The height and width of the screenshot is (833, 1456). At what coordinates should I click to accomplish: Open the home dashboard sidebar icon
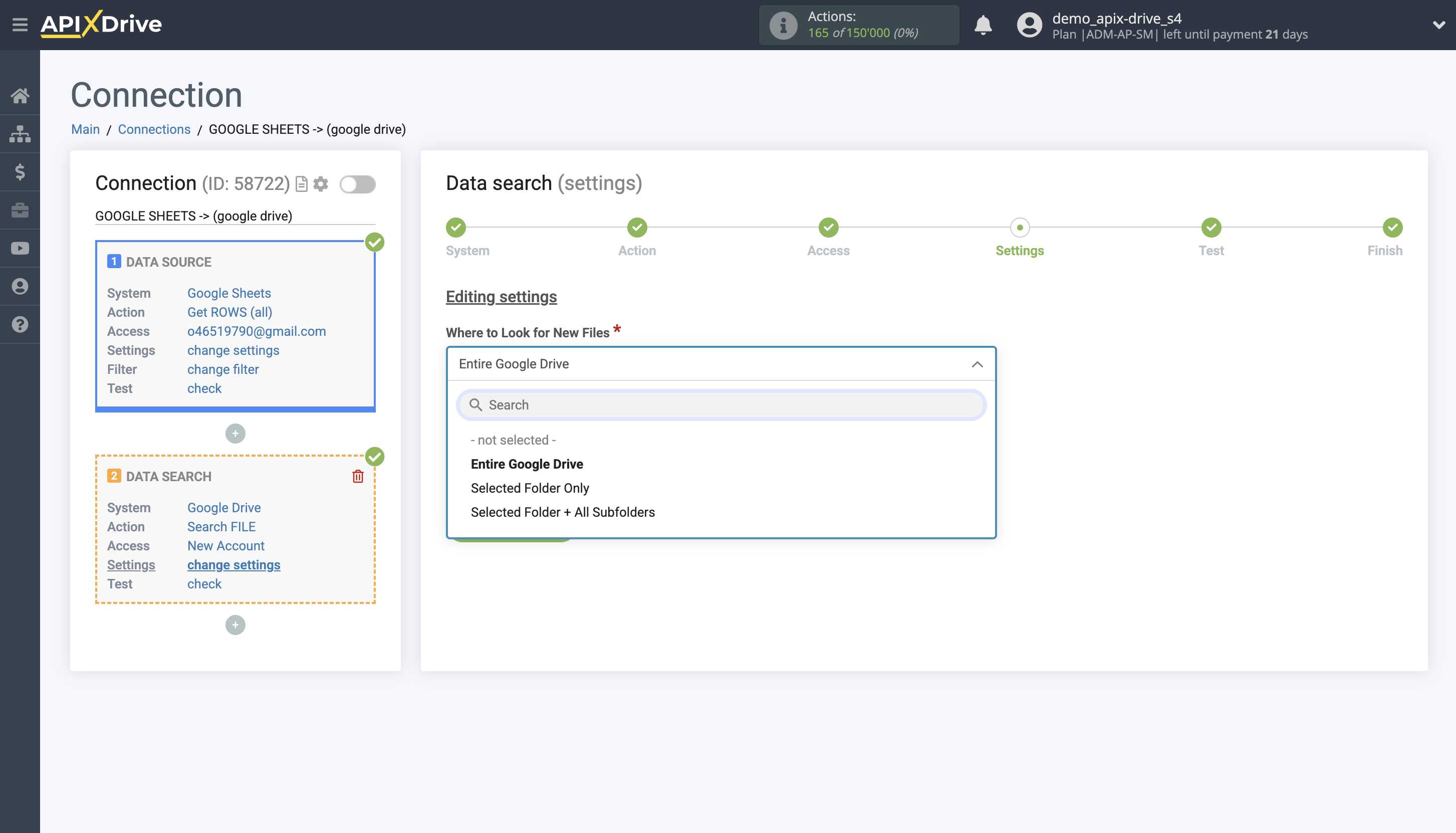20,96
